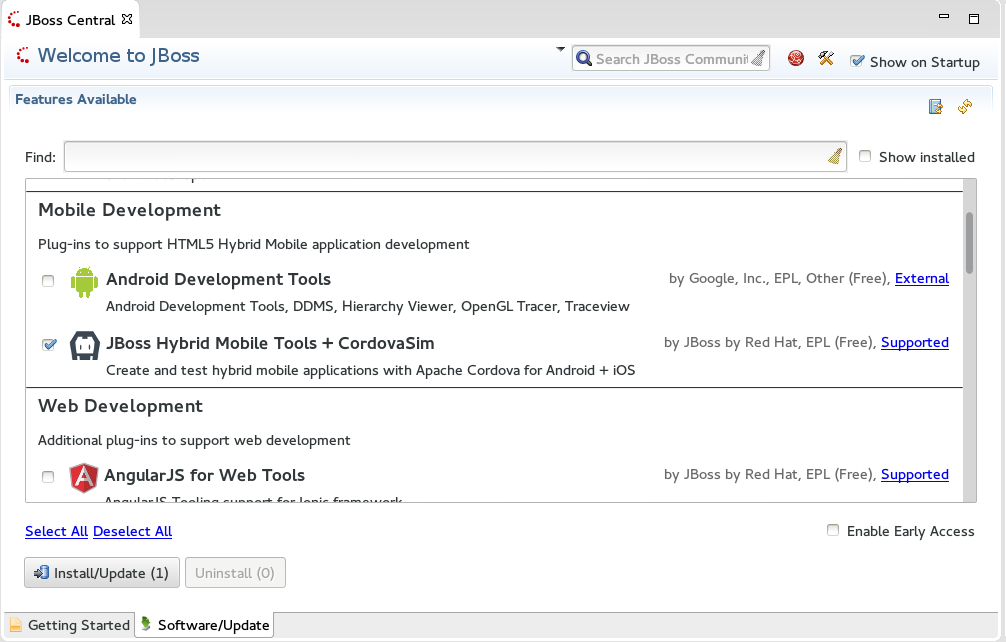Check Android Development Tools checkbox
This screenshot has width=1006, height=642.
pyautogui.click(x=48, y=281)
